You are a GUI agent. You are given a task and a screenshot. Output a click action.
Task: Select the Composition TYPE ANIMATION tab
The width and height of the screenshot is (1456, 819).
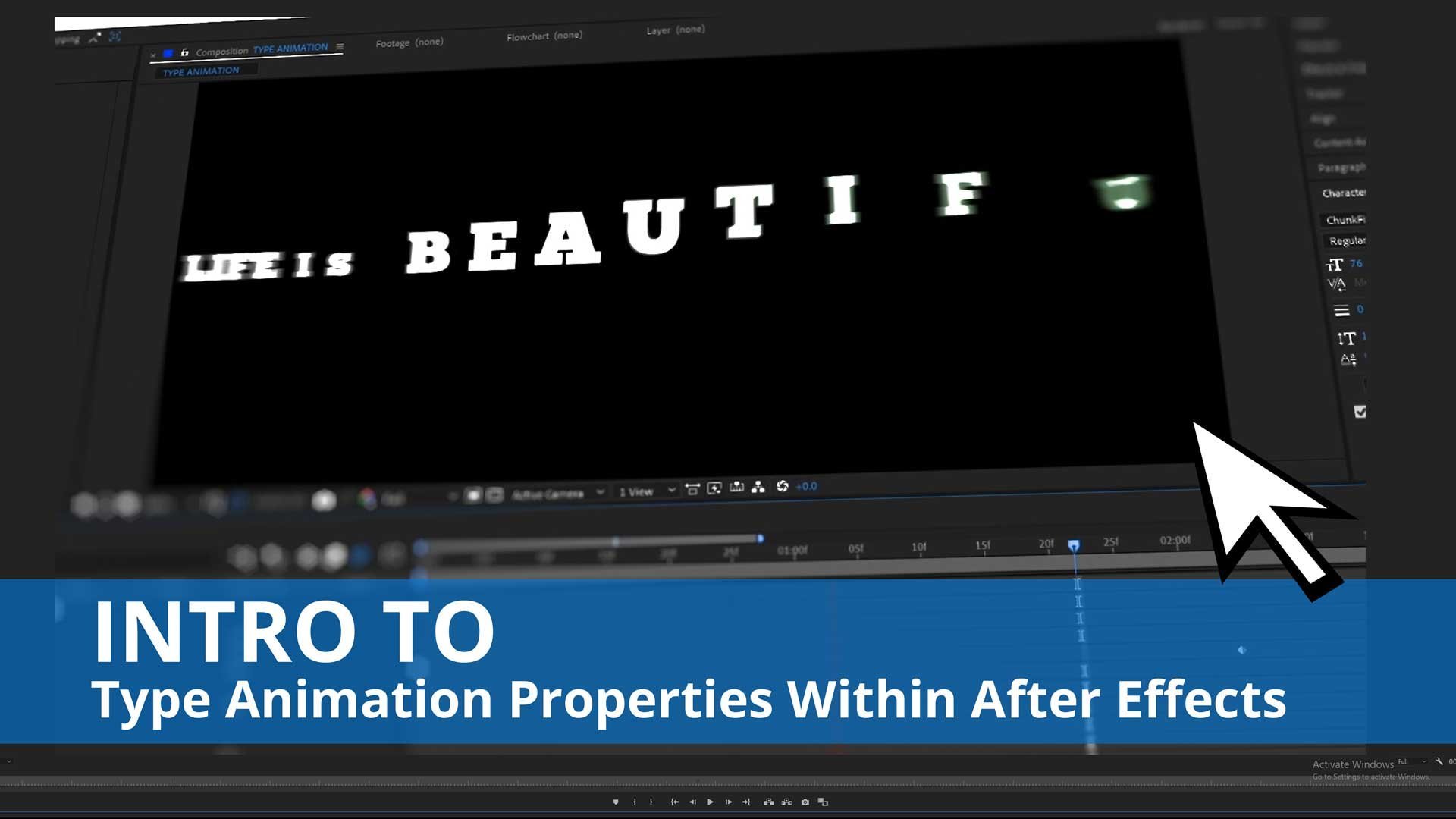coord(262,50)
